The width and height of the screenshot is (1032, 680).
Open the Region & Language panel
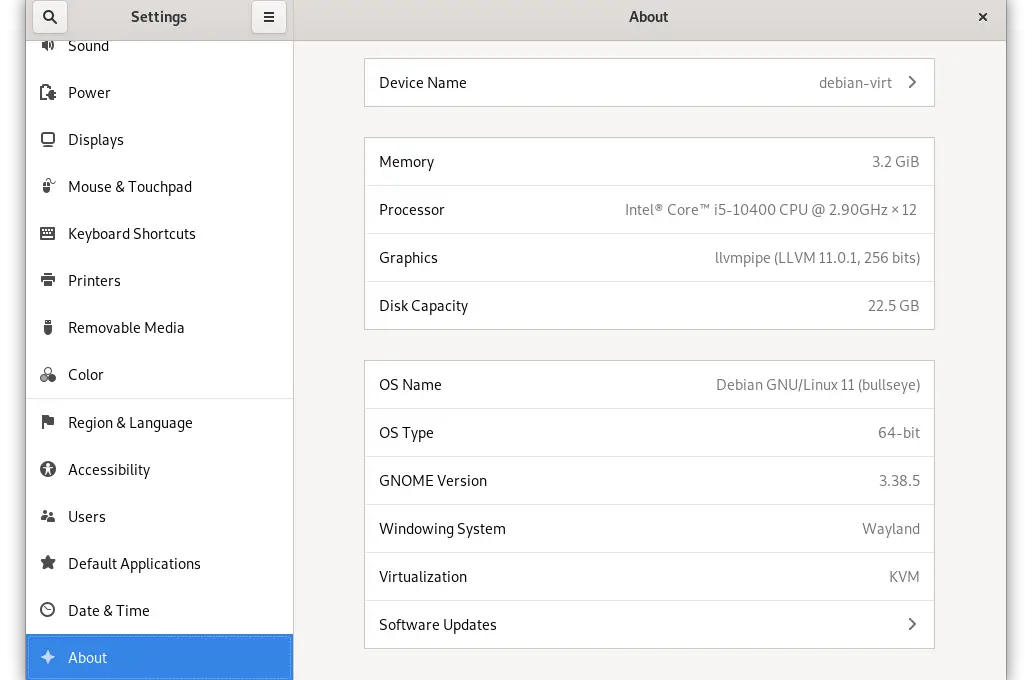point(130,423)
